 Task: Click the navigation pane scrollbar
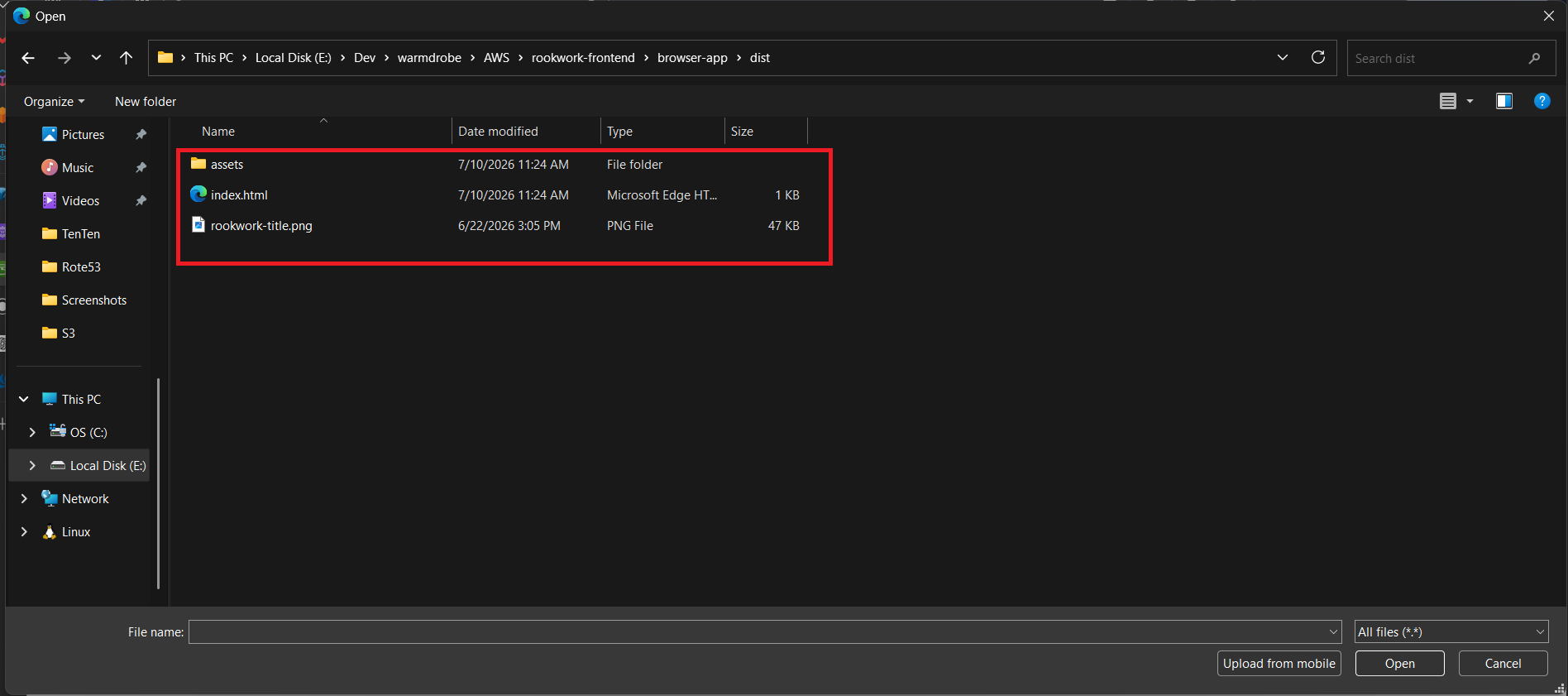pos(157,483)
